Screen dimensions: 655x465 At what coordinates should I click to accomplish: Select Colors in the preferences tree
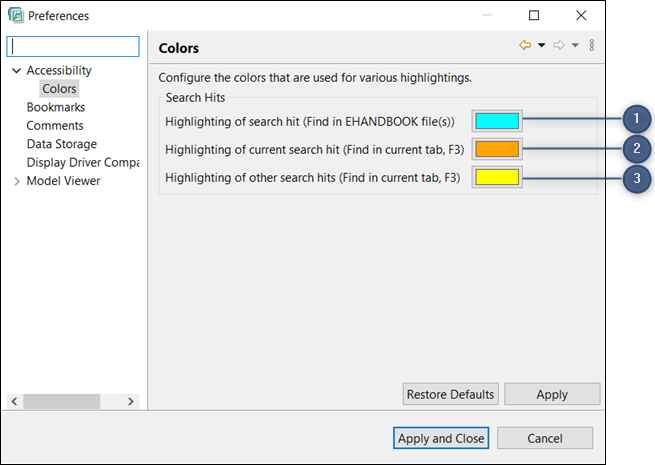(x=58, y=89)
